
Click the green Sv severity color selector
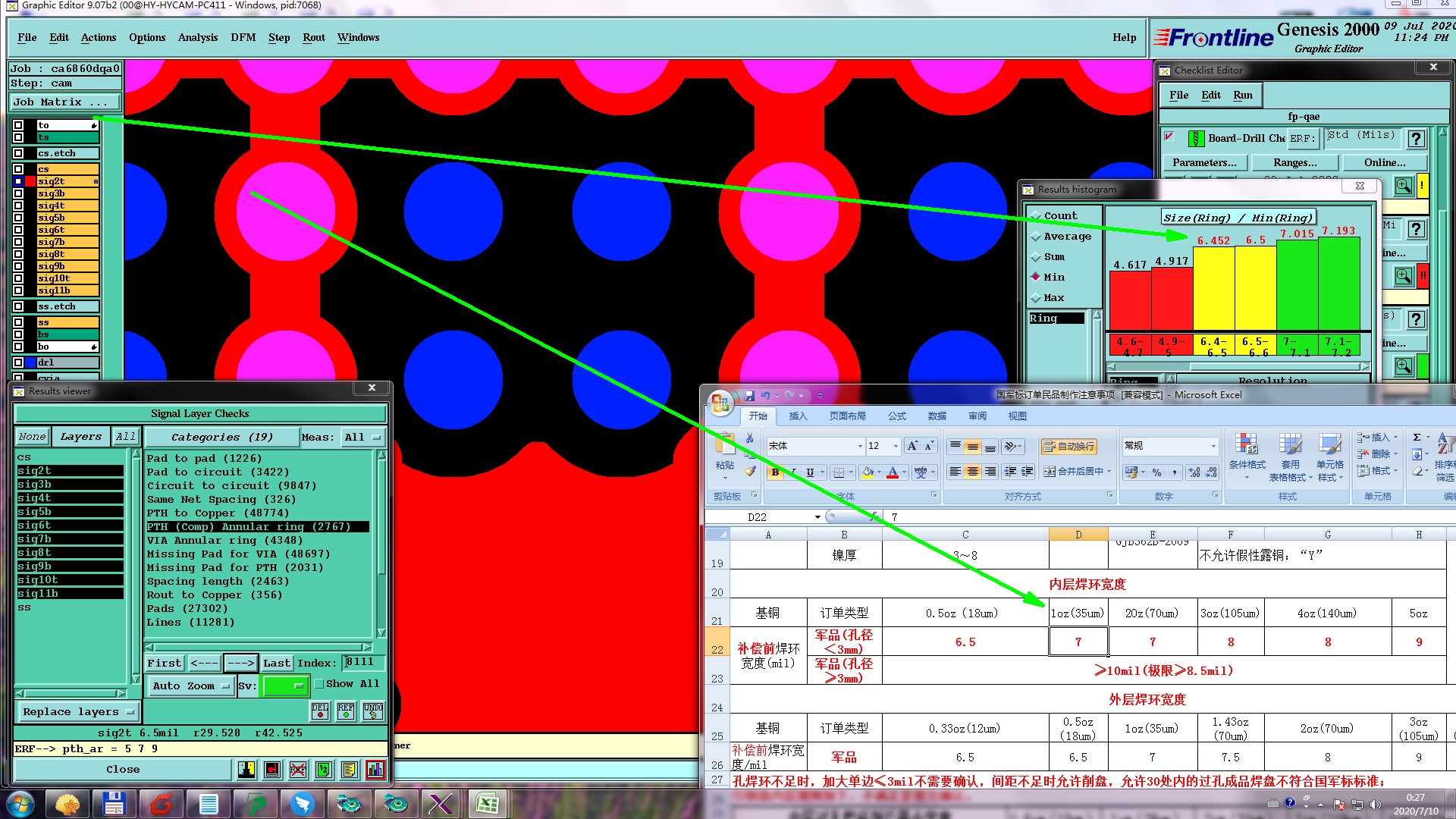[x=284, y=686]
